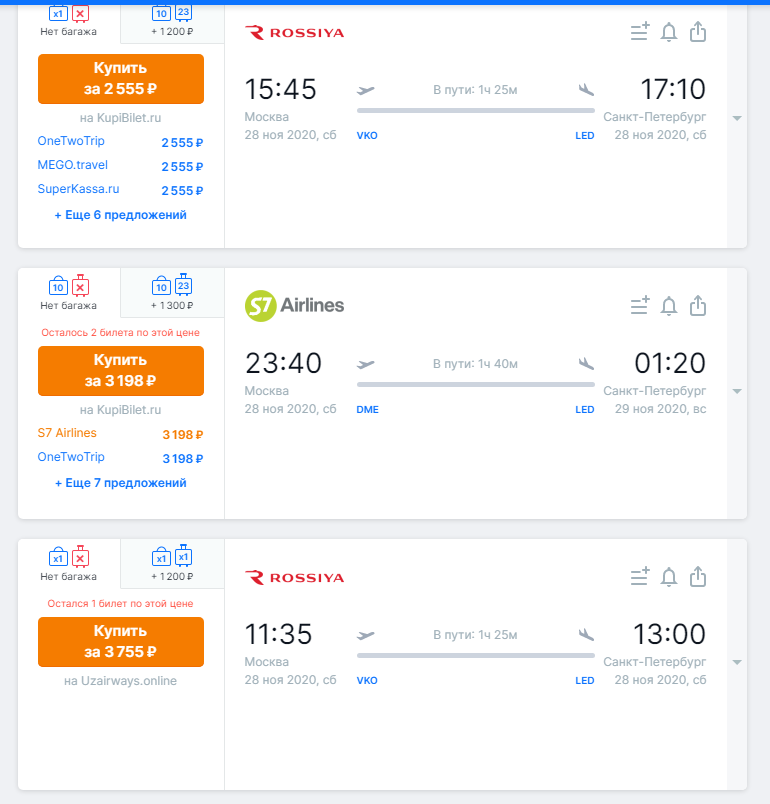This screenshot has width=770, height=804.
Task: Click the bell icon for Rossiya 11:35 flight
Action: tap(668, 577)
